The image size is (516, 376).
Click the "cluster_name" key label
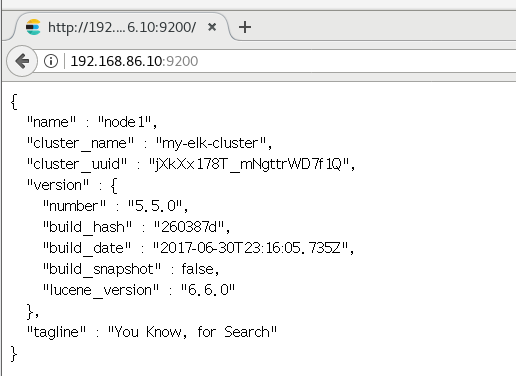80,143
